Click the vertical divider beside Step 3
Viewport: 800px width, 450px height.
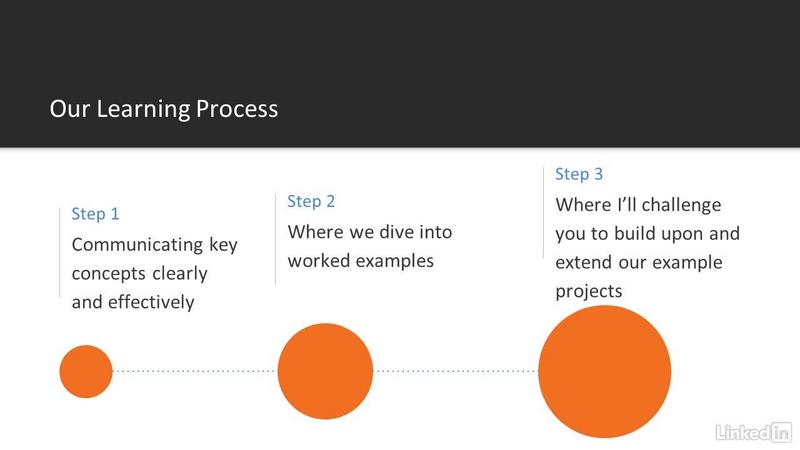click(543, 213)
